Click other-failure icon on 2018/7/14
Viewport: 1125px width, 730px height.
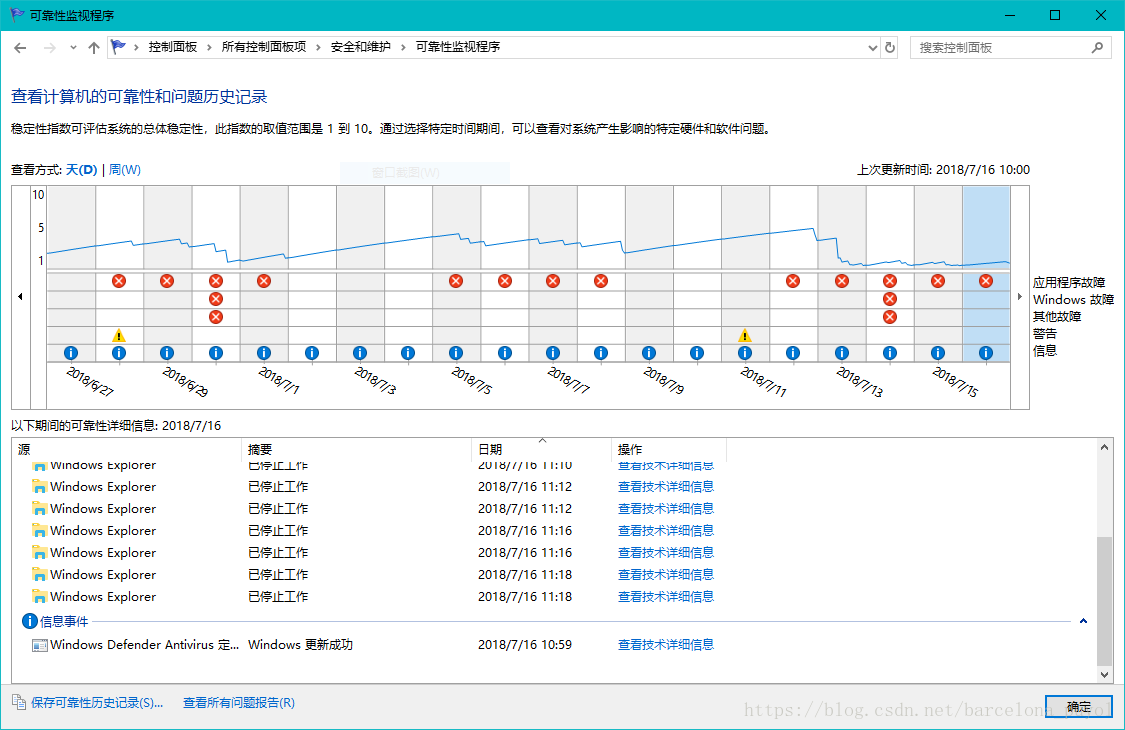(890, 317)
